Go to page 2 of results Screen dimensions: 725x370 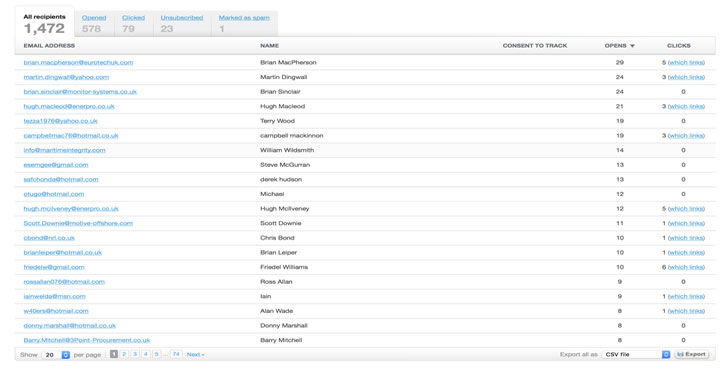[124, 355]
